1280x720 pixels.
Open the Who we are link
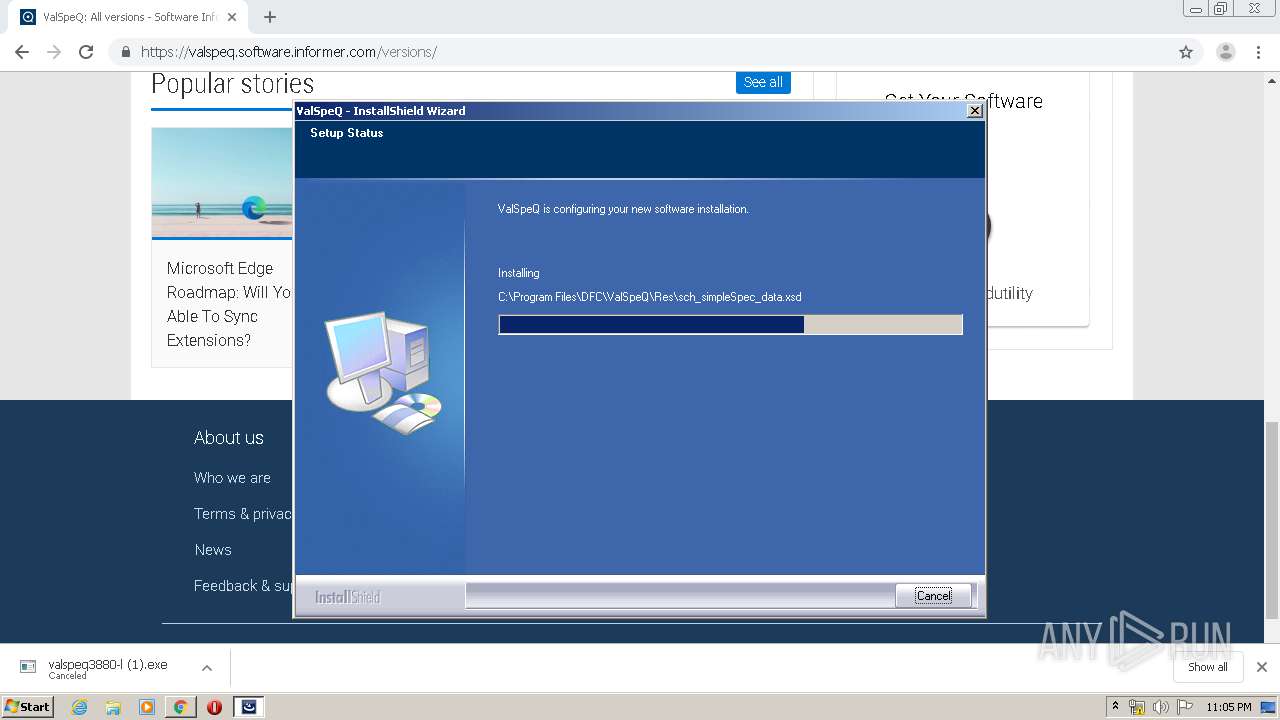coord(232,478)
